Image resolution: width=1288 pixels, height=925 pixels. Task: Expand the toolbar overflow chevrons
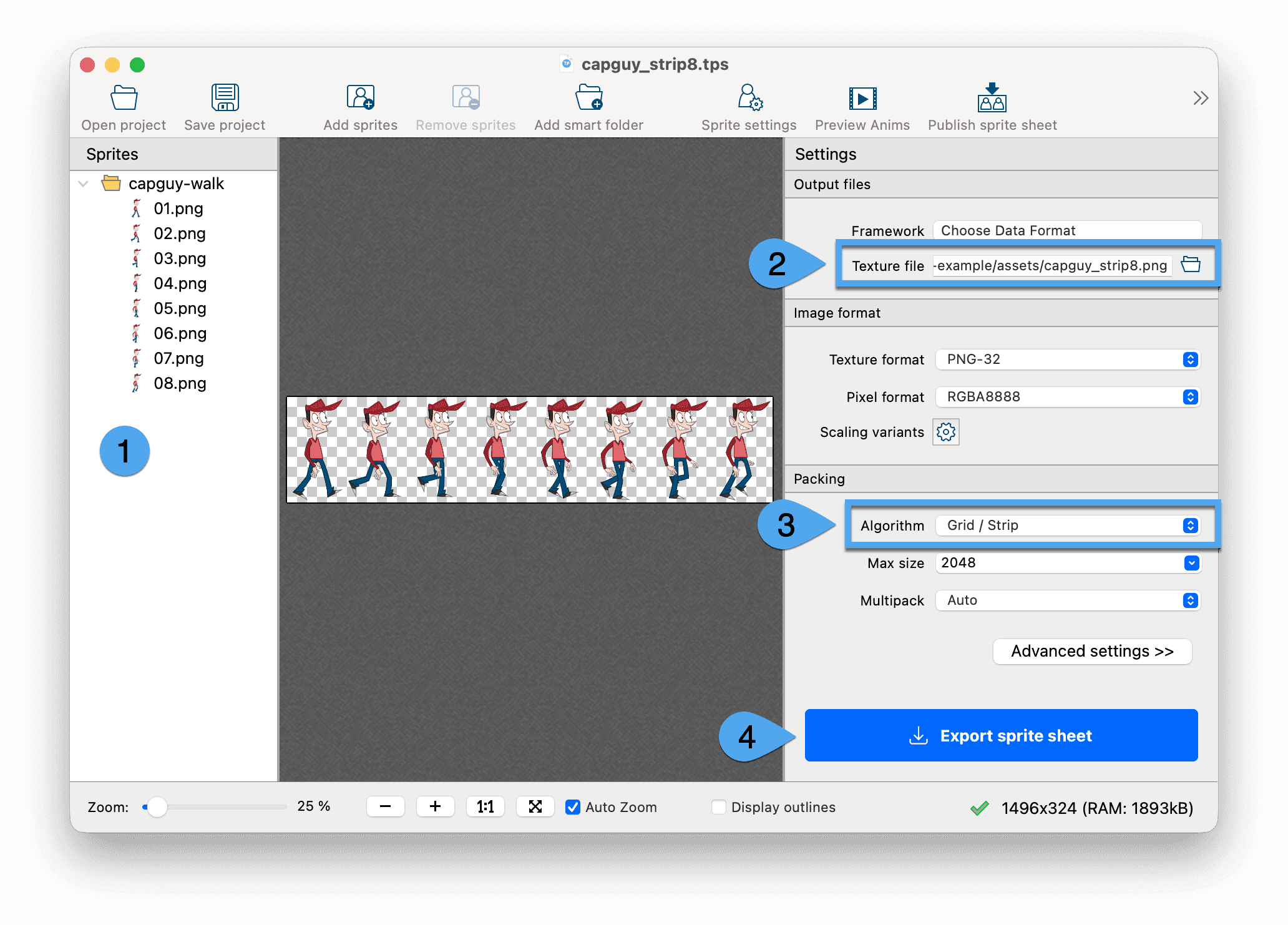(x=1201, y=98)
